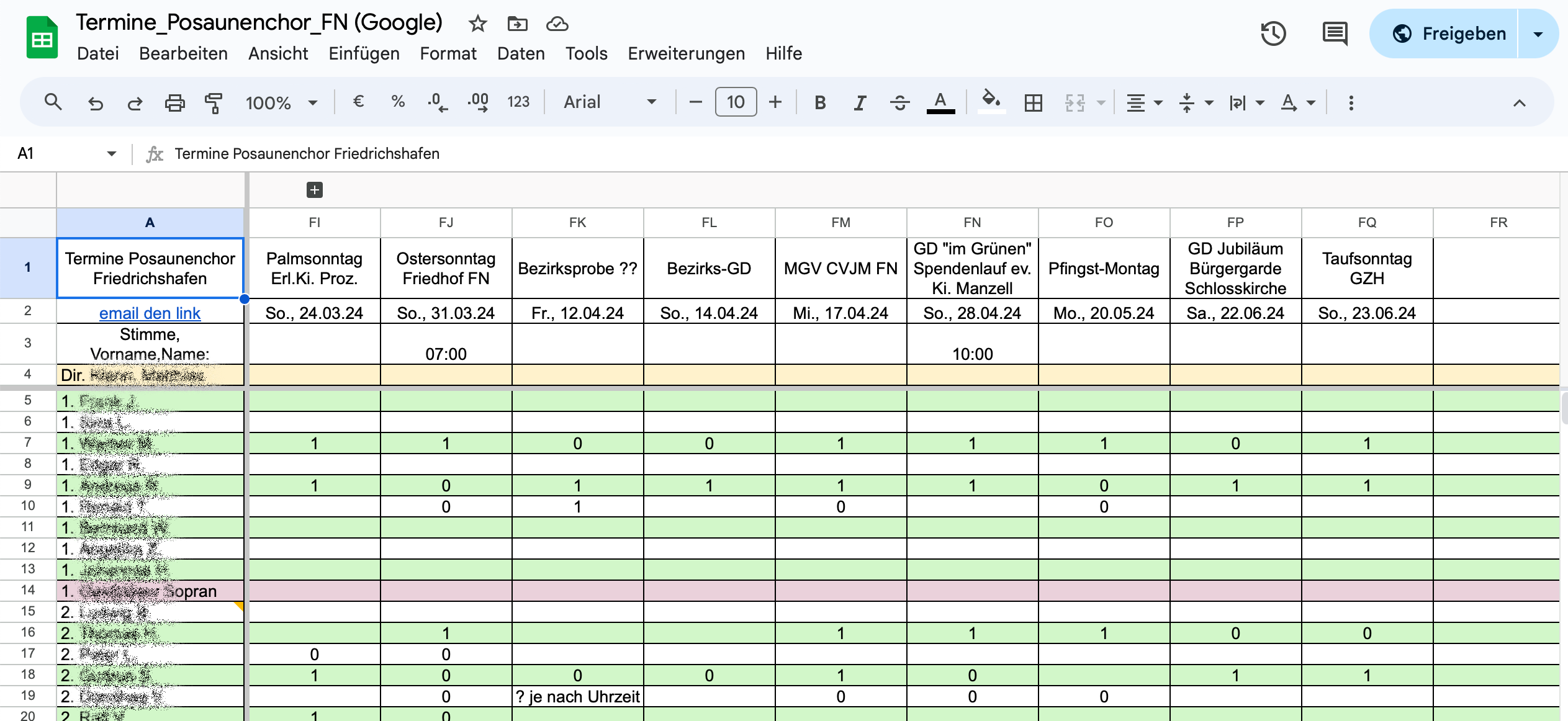
Task: Star this document
Action: coord(477,24)
